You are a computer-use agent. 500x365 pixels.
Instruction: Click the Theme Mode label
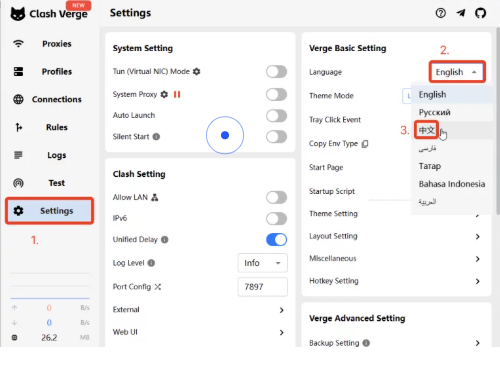[331, 96]
